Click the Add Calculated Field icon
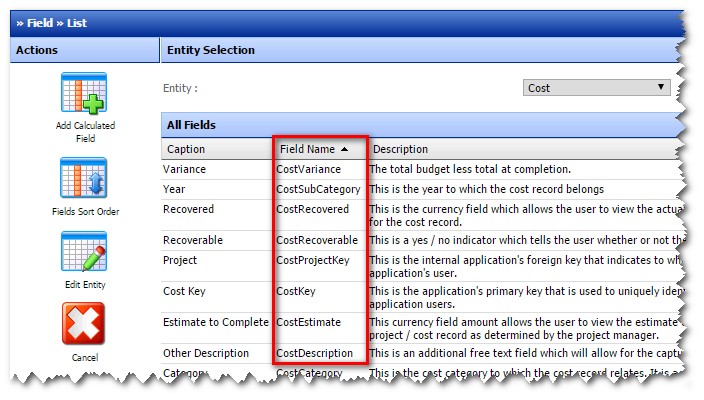 click(x=84, y=92)
